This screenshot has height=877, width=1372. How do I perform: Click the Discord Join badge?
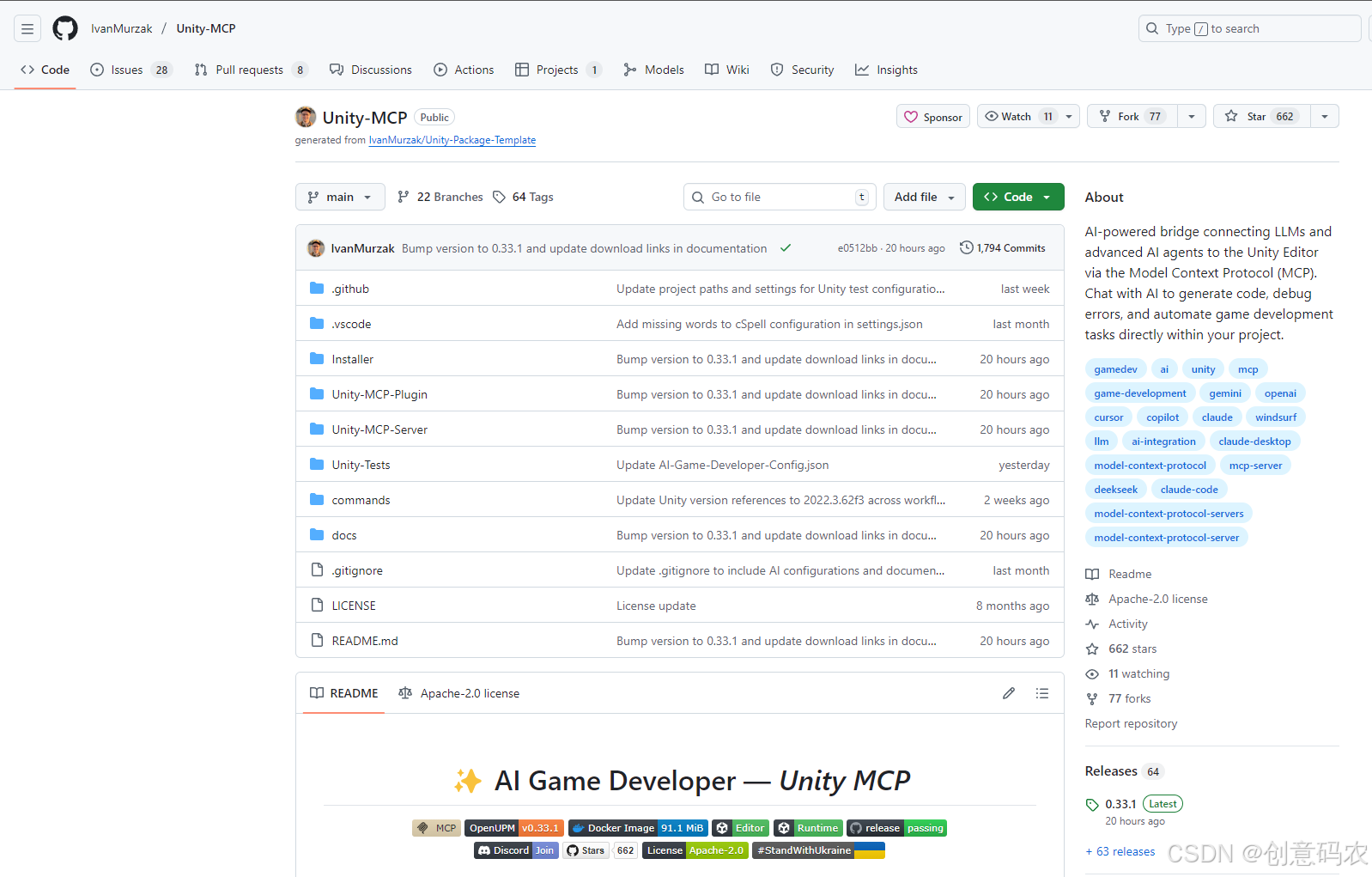pos(516,850)
